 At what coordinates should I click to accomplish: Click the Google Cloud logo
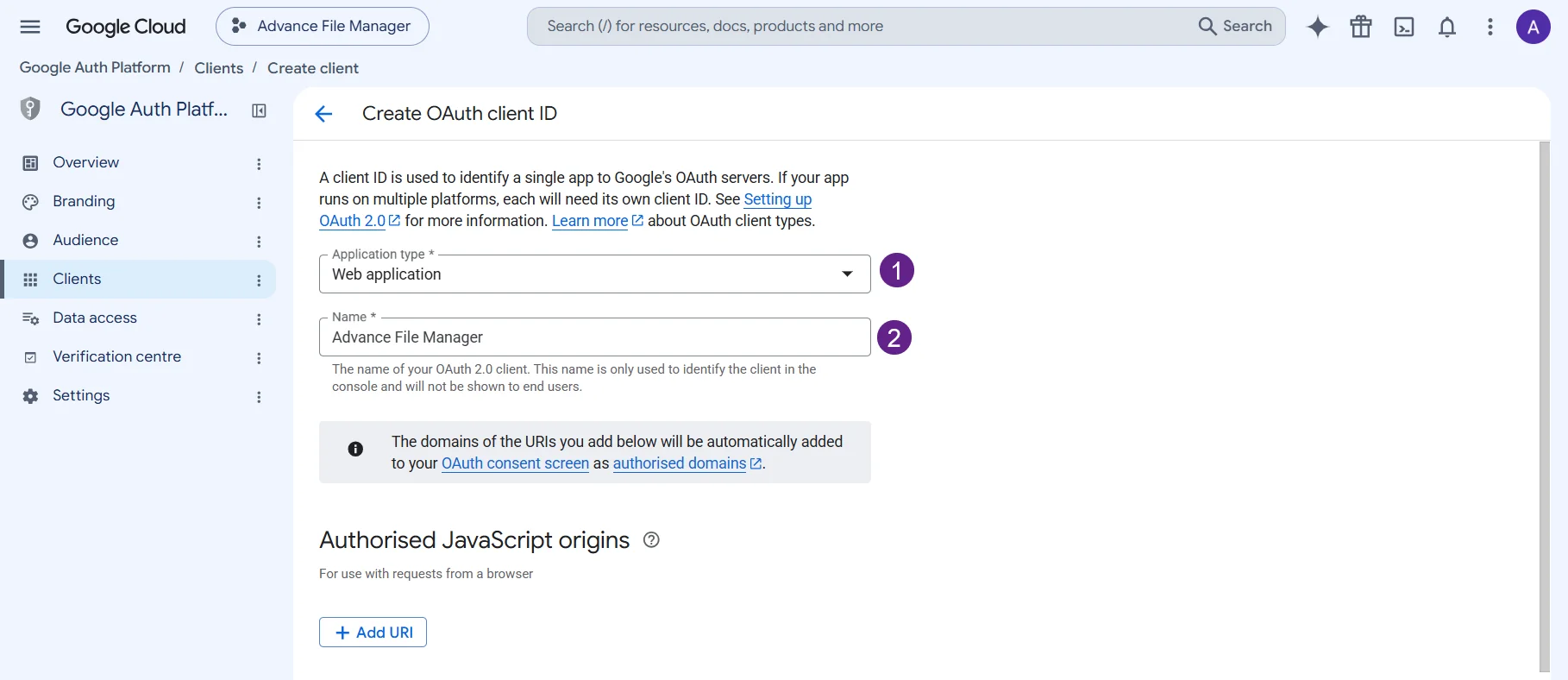(126, 27)
